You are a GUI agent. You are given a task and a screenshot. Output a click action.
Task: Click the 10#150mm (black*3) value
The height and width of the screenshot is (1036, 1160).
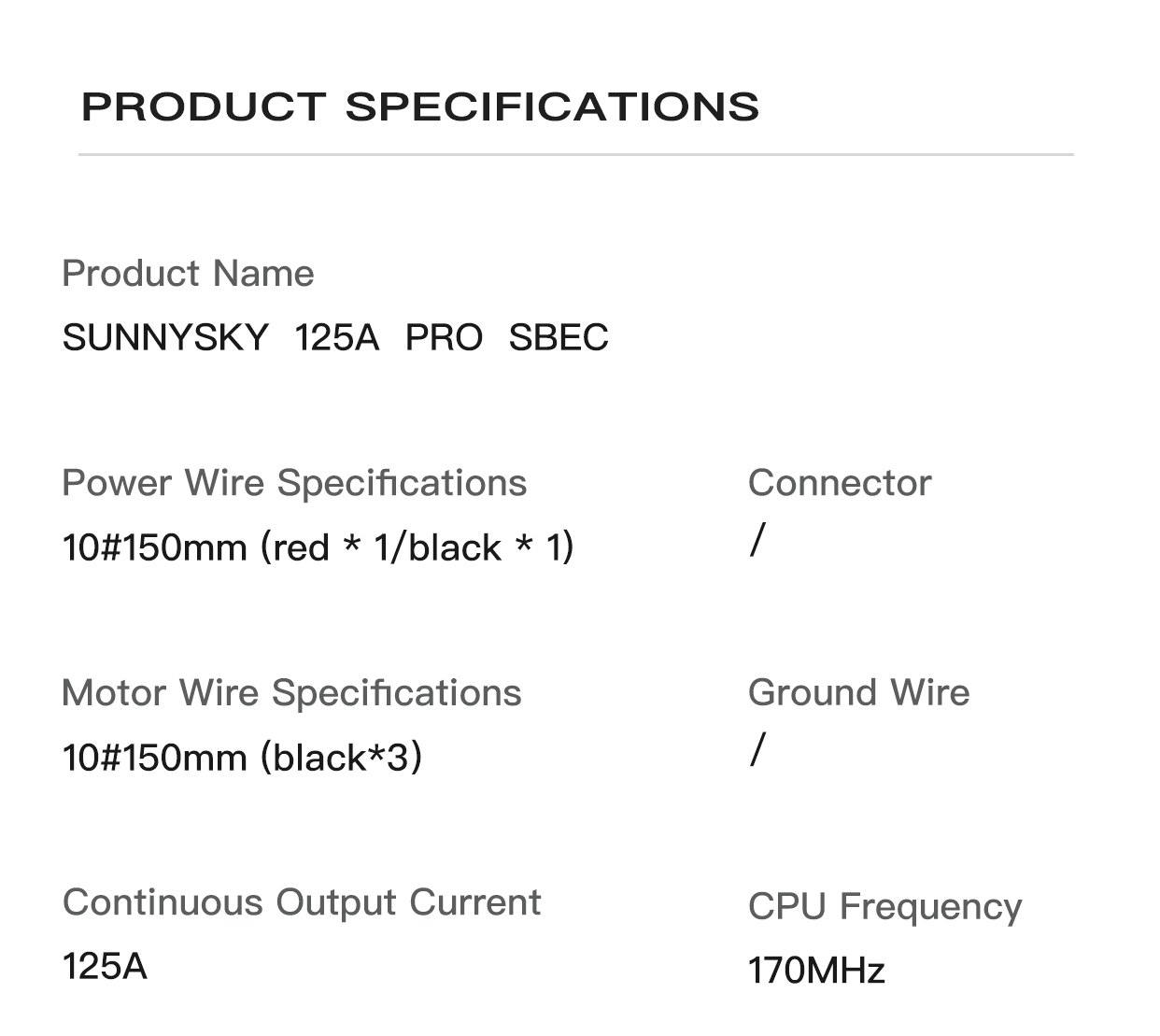click(242, 757)
